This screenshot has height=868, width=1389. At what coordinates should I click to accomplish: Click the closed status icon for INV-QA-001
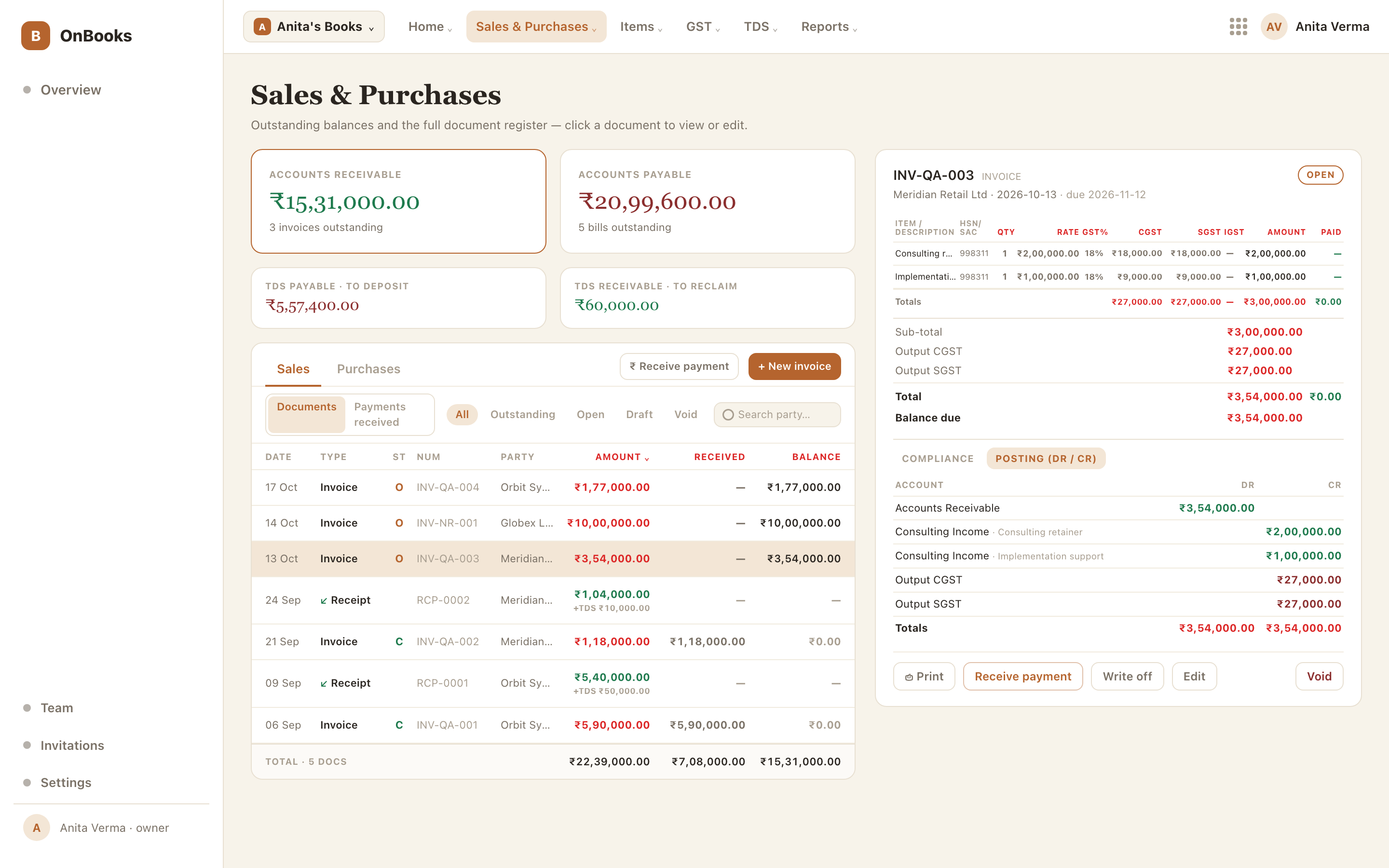pyautogui.click(x=399, y=725)
